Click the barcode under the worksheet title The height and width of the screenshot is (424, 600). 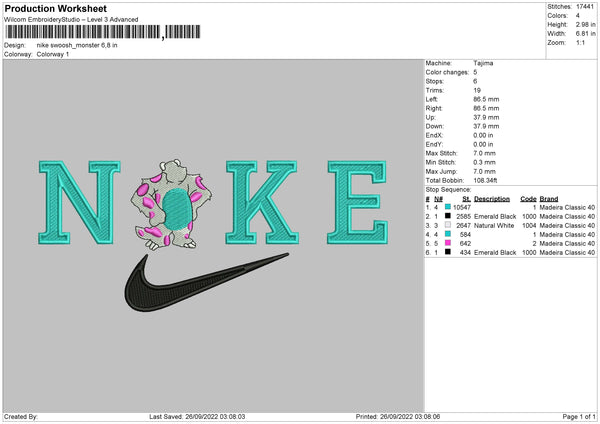(x=102, y=32)
